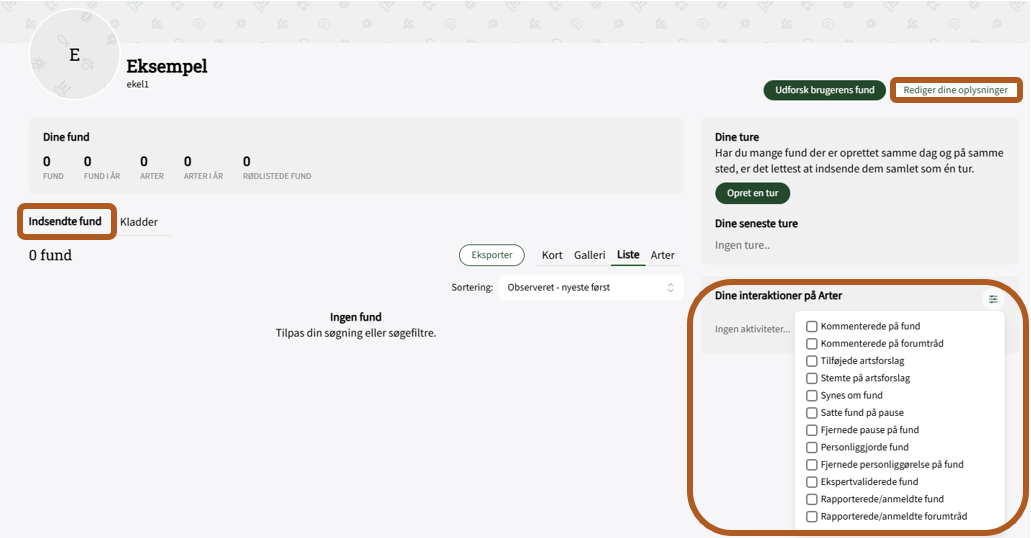This screenshot has width=1031, height=538.
Task: Open the Sortering dropdown
Action: [590, 287]
